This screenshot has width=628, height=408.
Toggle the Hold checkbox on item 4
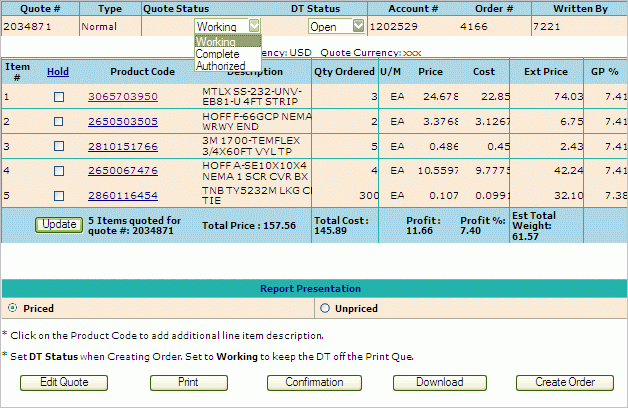pos(58,171)
